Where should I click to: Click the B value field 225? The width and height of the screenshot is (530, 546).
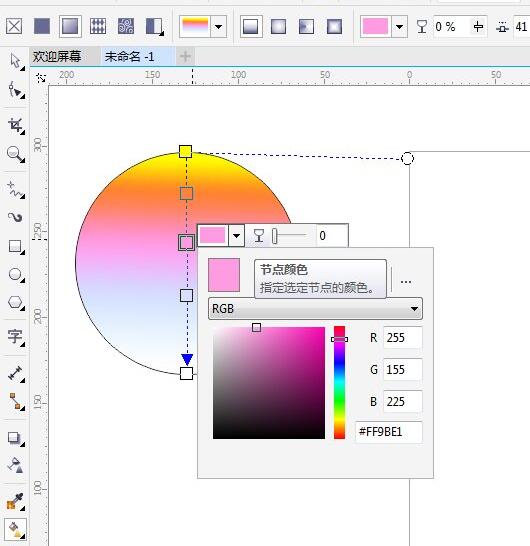403,401
